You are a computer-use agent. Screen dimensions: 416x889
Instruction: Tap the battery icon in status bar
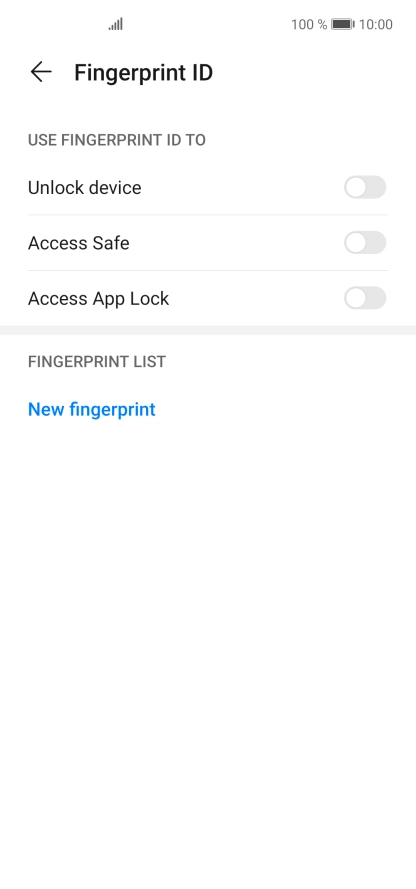[342, 24]
